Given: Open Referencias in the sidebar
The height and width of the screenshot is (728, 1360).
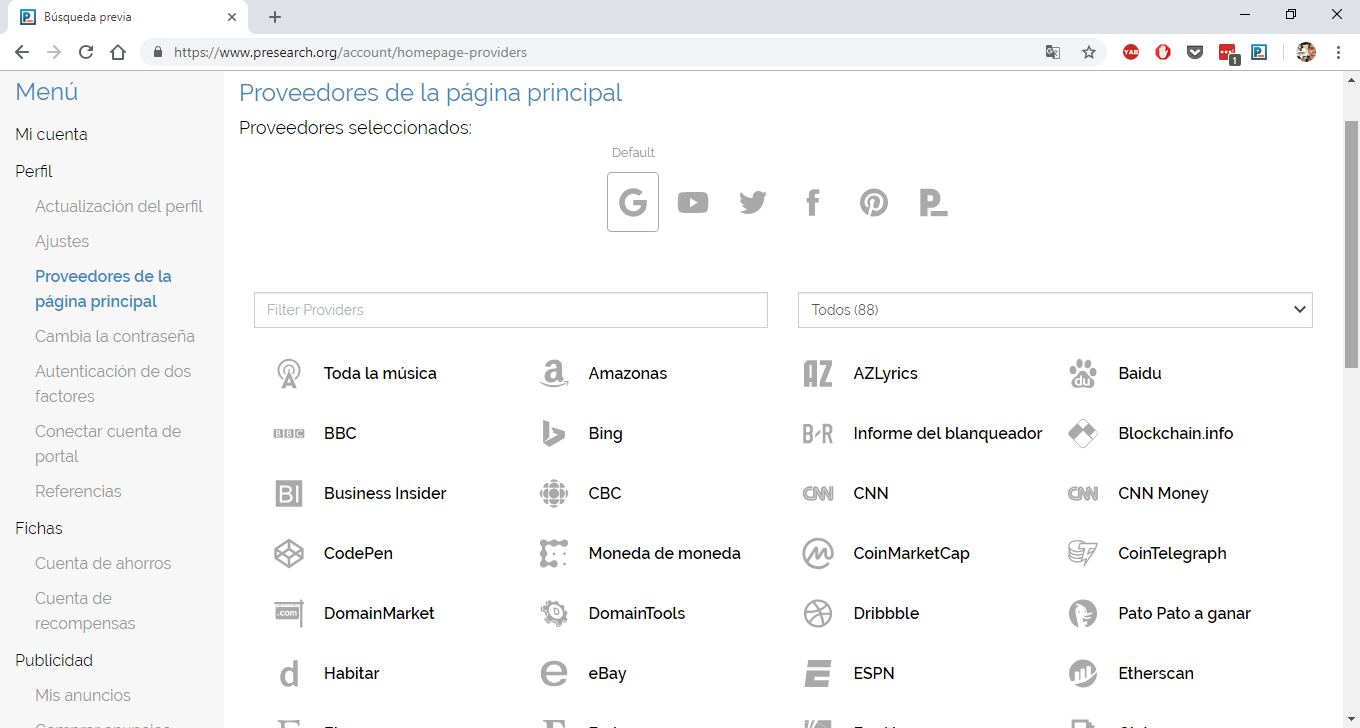Looking at the screenshot, I should pos(78,491).
